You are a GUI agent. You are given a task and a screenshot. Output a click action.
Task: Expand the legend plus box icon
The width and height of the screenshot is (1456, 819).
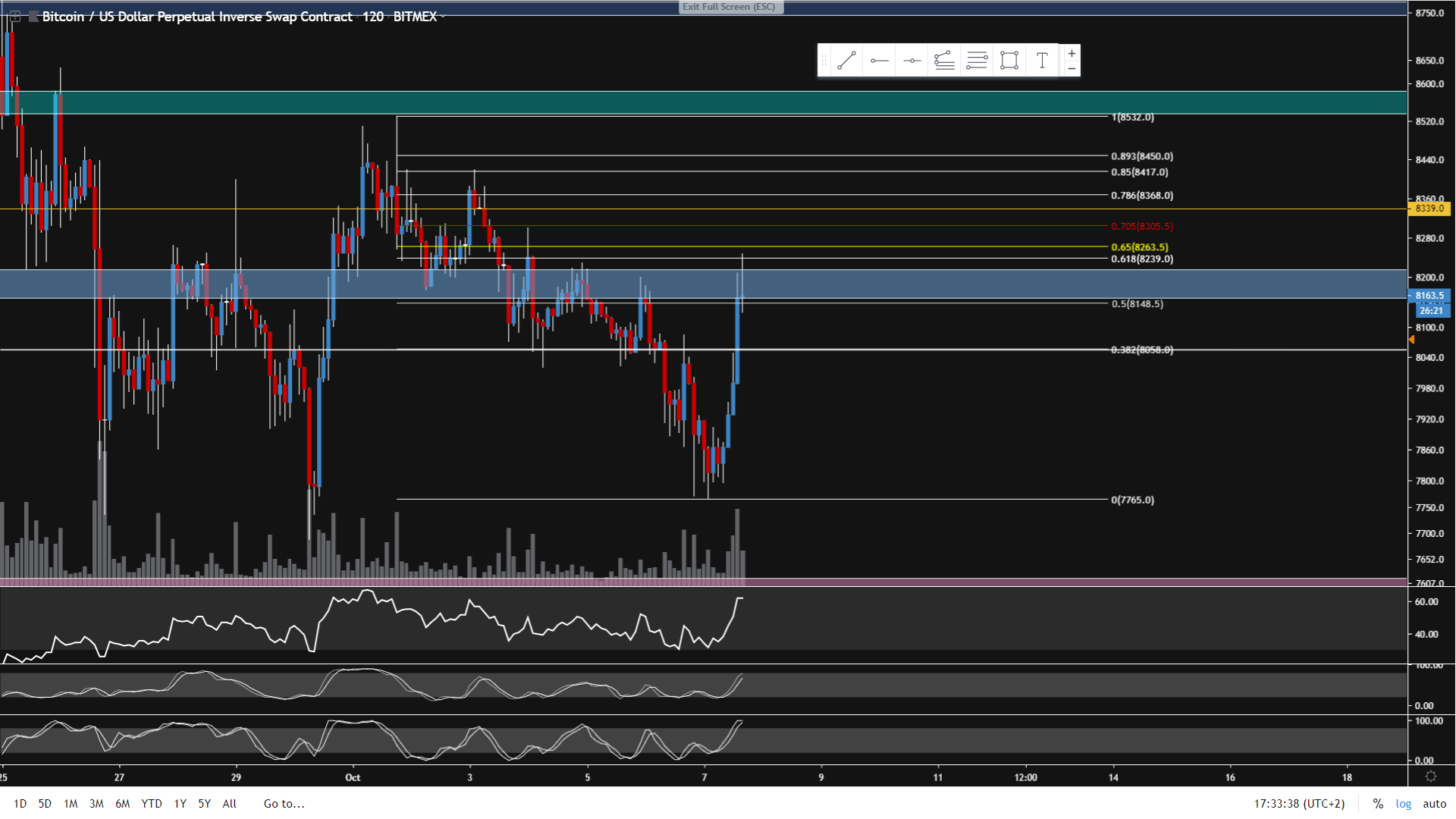tap(14, 16)
